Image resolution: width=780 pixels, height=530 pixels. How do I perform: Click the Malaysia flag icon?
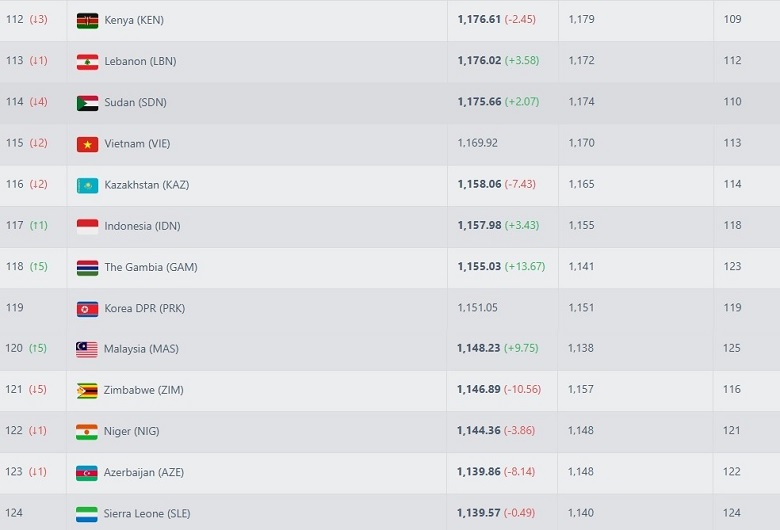click(87, 349)
